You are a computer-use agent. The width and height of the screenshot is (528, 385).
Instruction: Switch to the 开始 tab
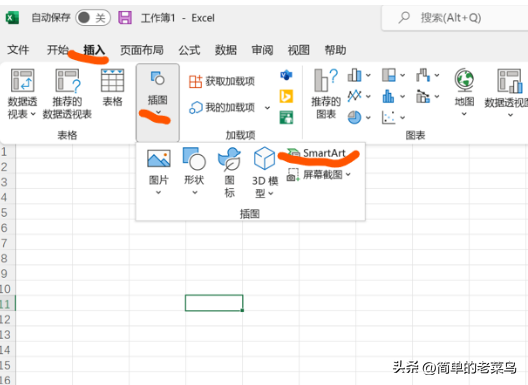point(57,50)
